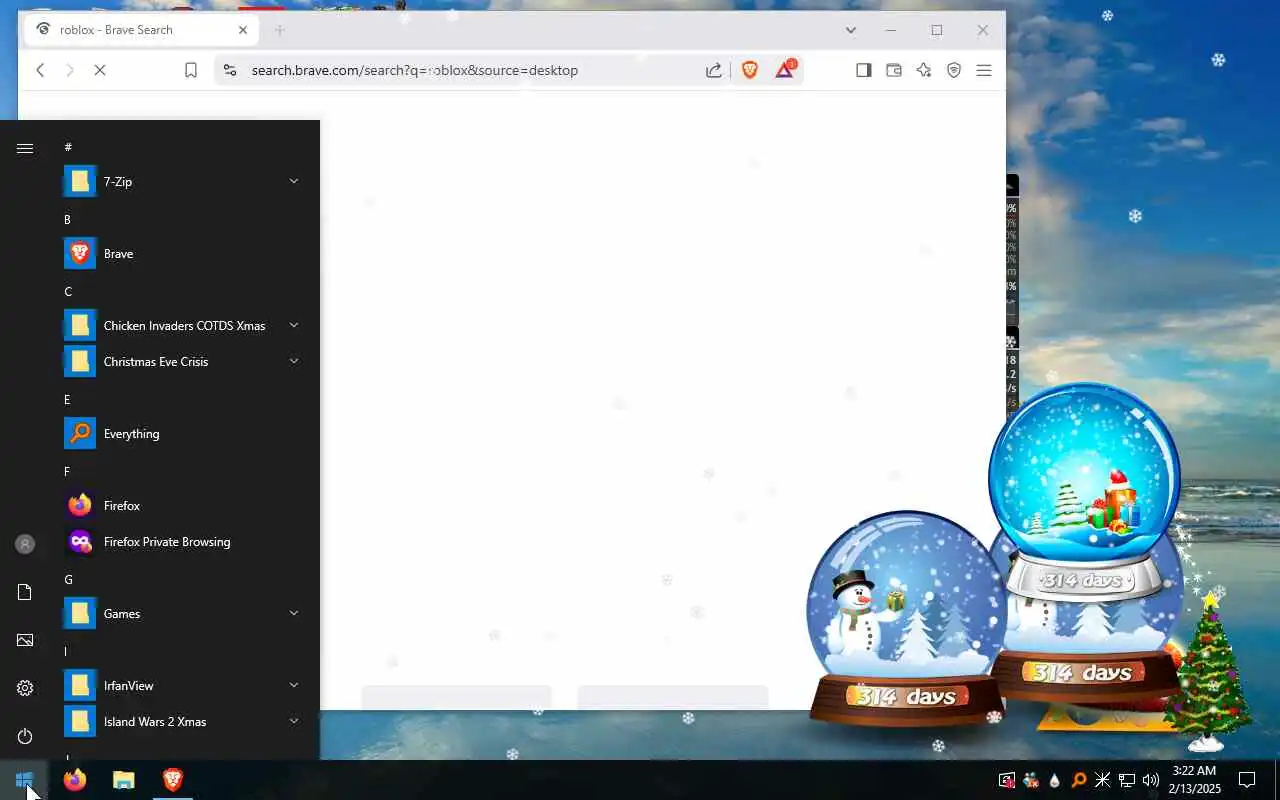Screen dimensions: 1280x800
Task: Open File Explorer from the taskbar
Action: tap(123, 780)
